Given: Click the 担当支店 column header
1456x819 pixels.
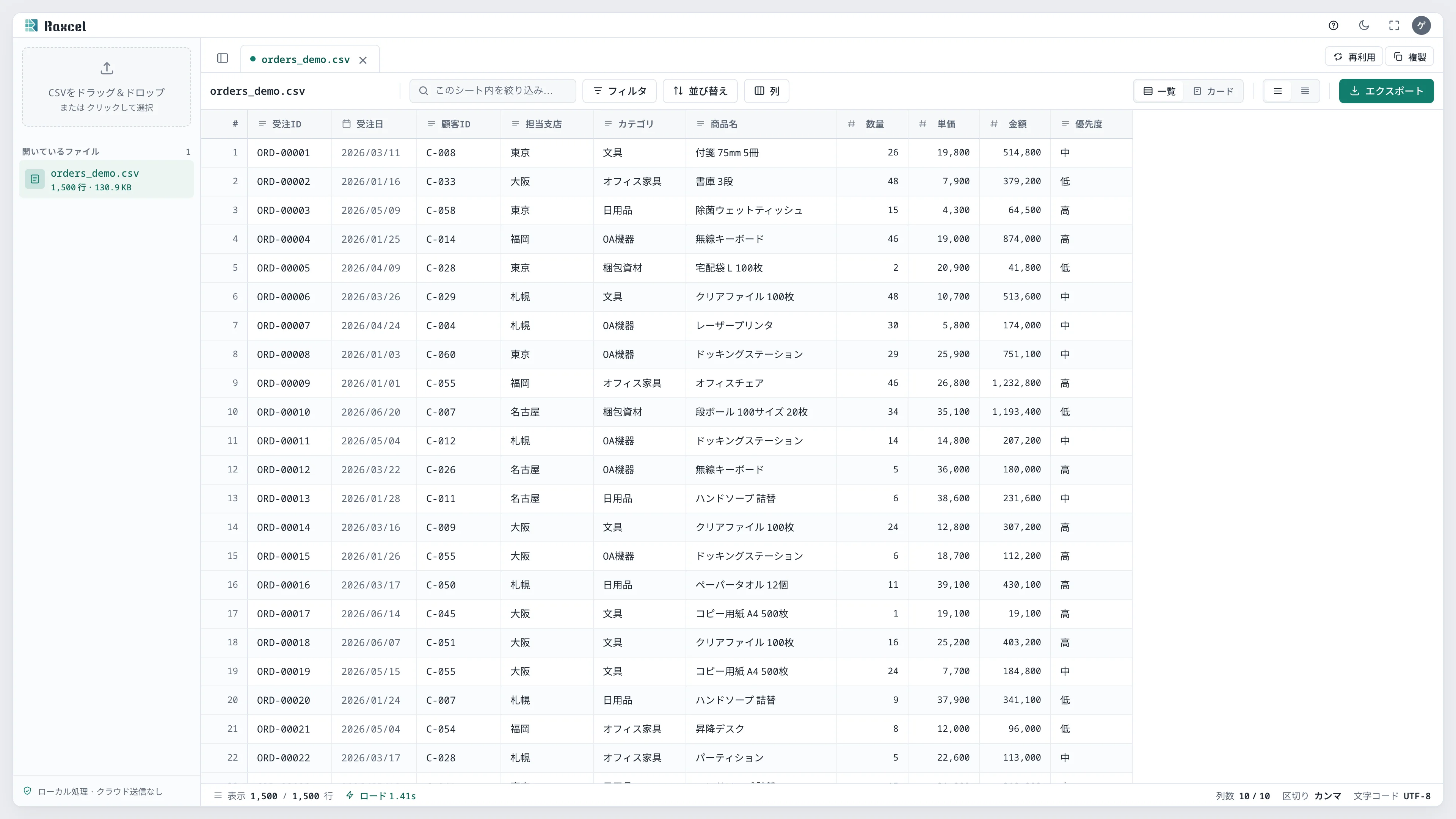Looking at the screenshot, I should [x=546, y=124].
